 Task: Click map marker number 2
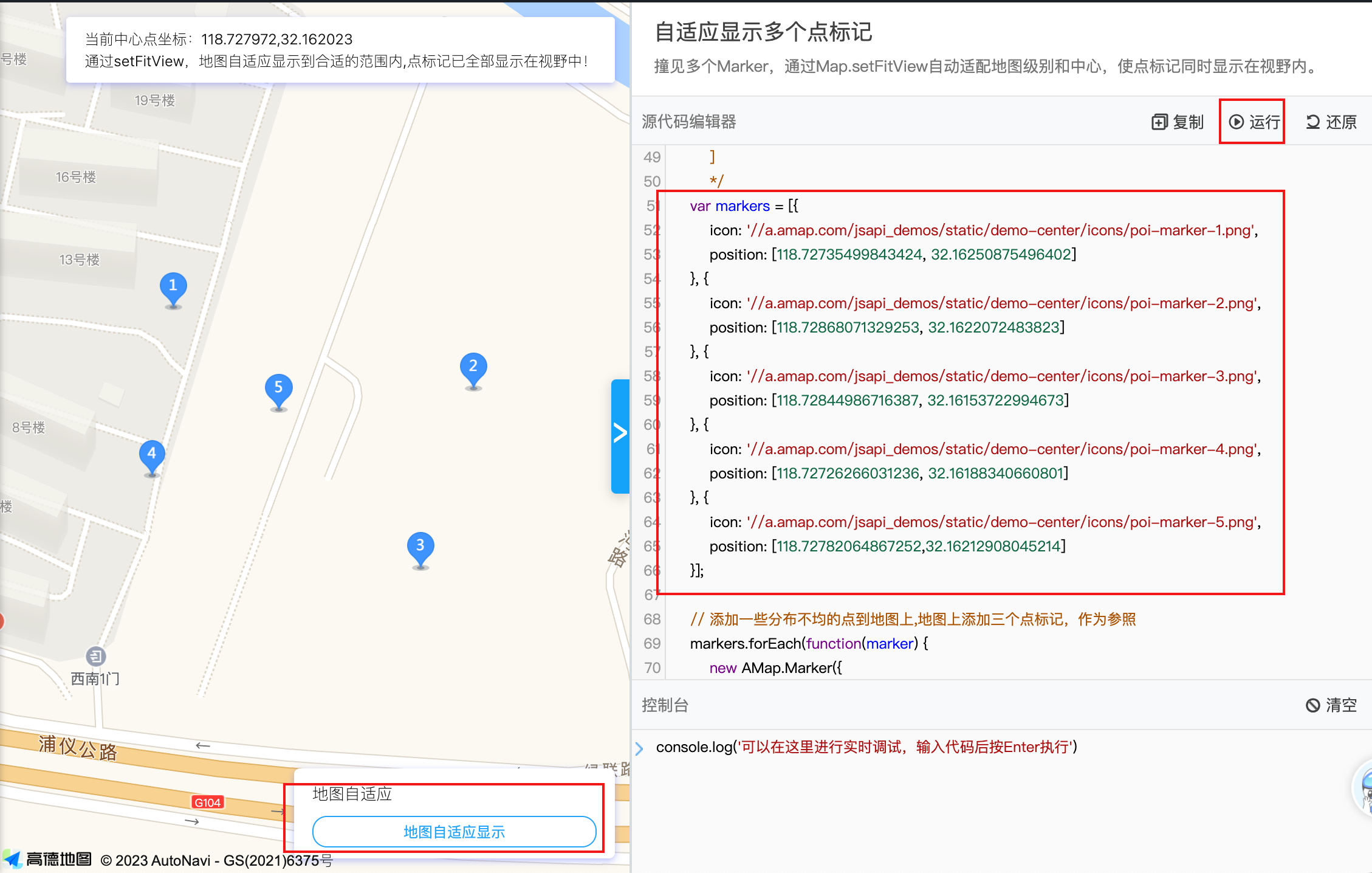click(x=473, y=368)
